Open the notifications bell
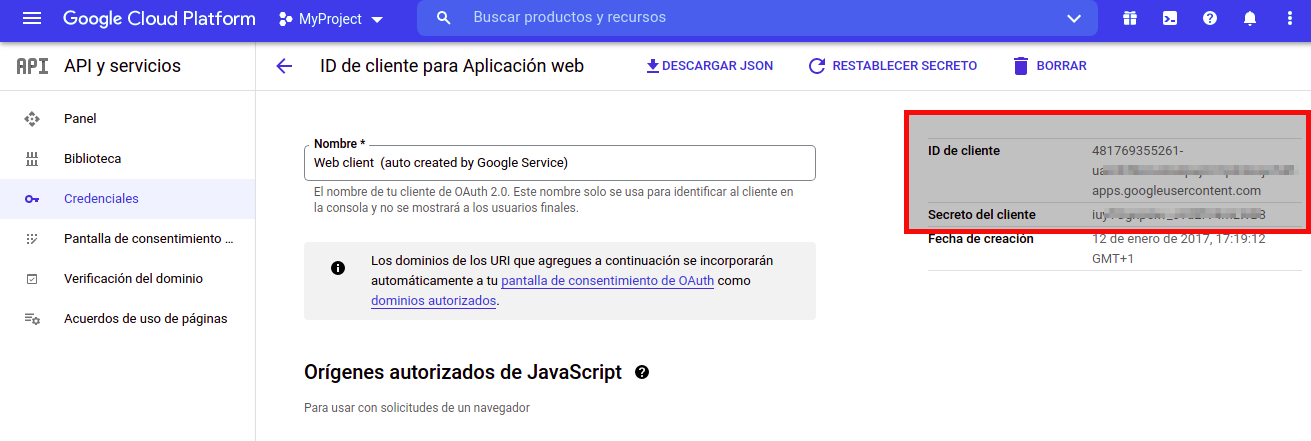 click(1249, 19)
